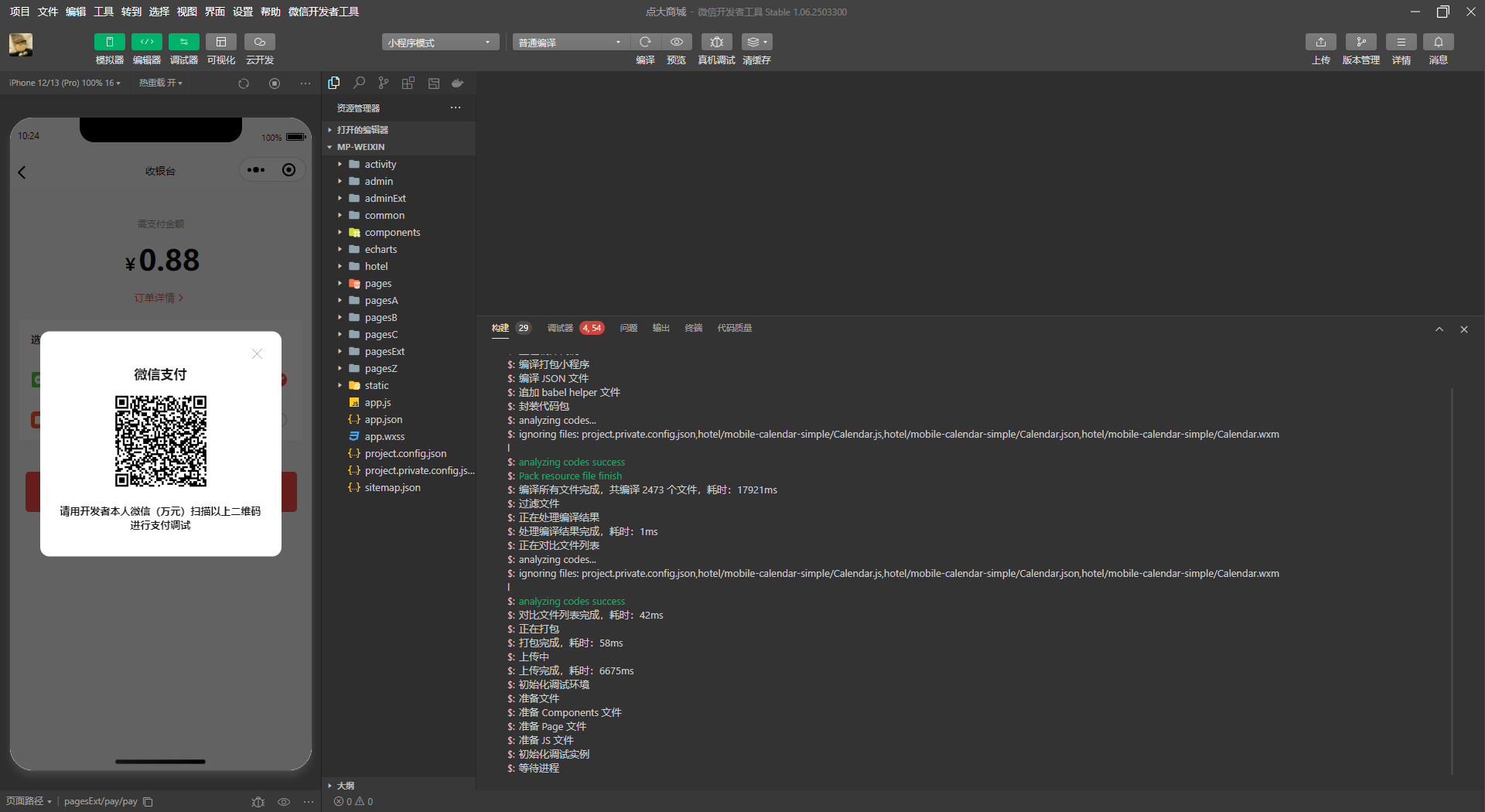The height and width of the screenshot is (812, 1485).
Task: Open simulator toolbar more options
Action: pyautogui.click(x=306, y=84)
